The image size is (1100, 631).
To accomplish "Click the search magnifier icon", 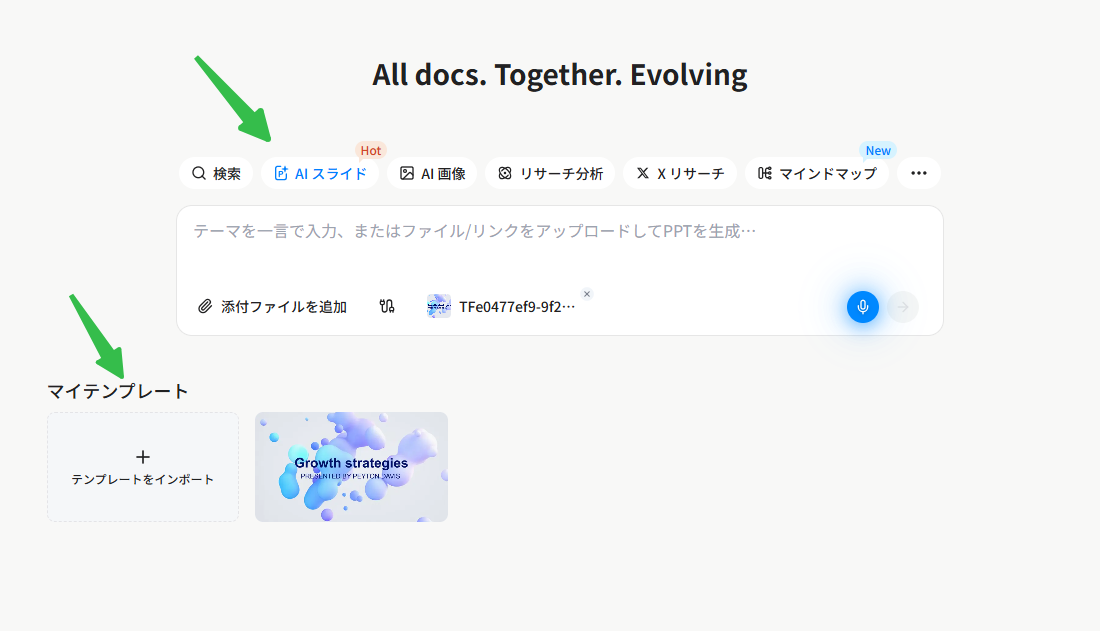I will [x=198, y=173].
